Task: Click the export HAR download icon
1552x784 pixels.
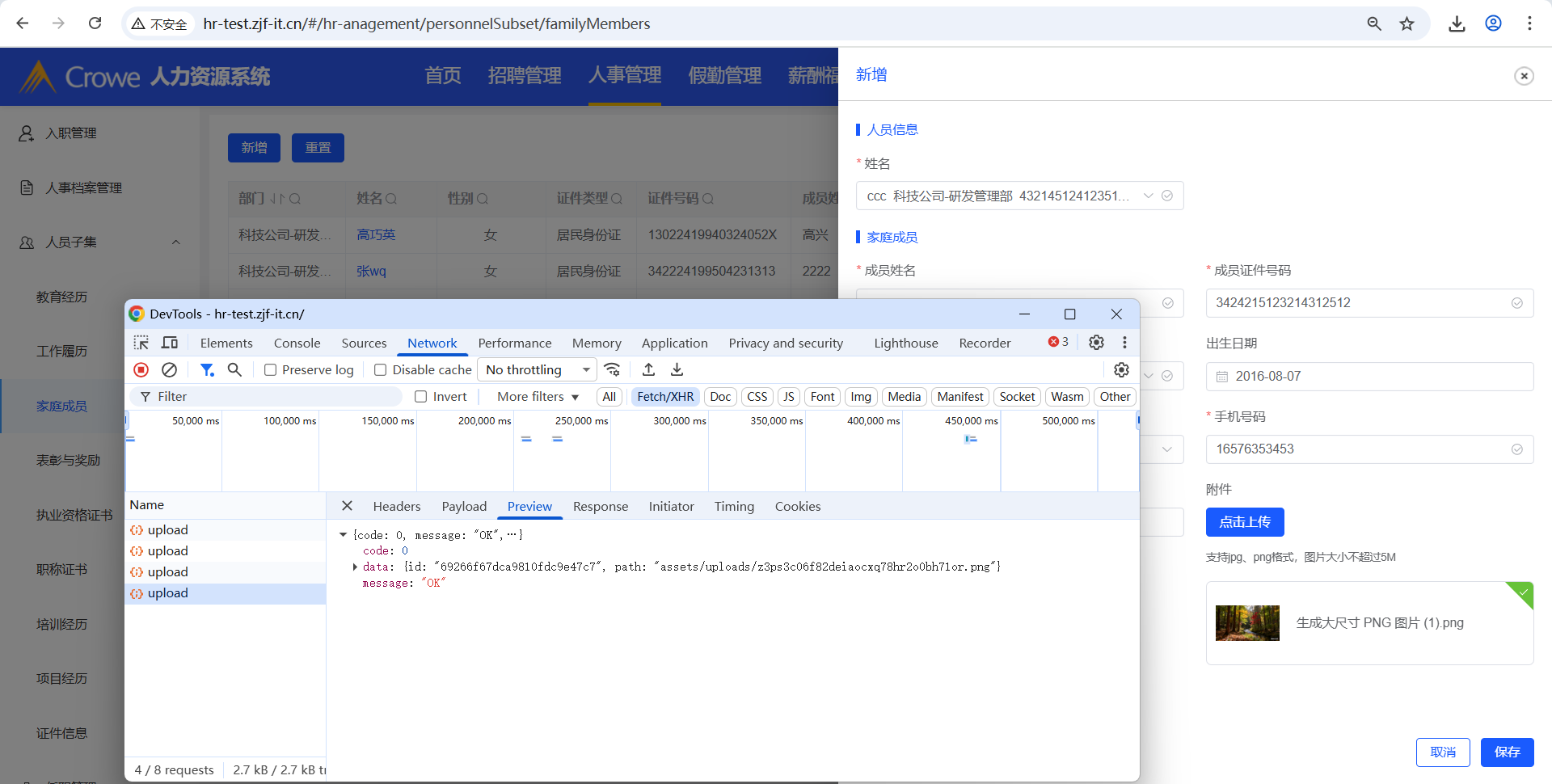Action: coord(677,369)
